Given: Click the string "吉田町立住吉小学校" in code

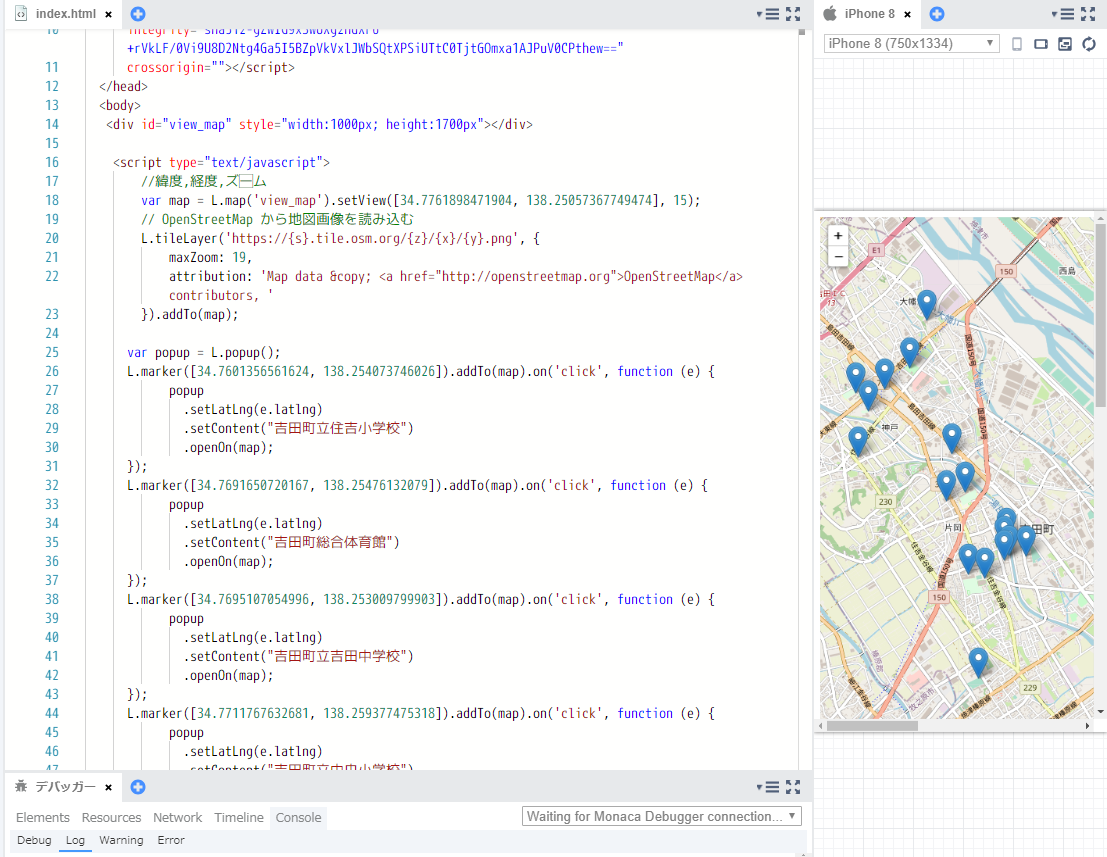Looking at the screenshot, I should pyautogui.click(x=337, y=428).
